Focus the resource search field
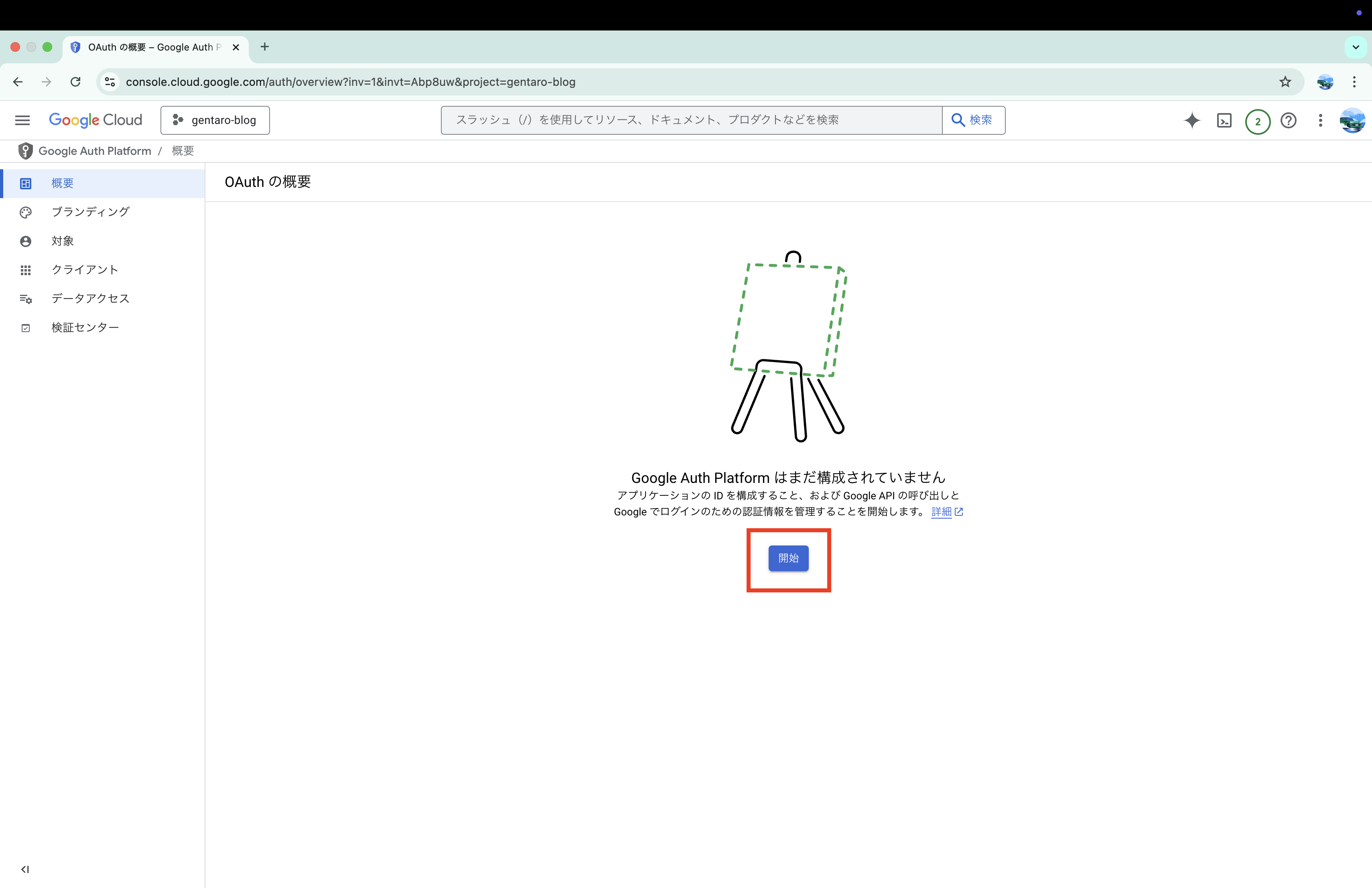 tap(691, 120)
